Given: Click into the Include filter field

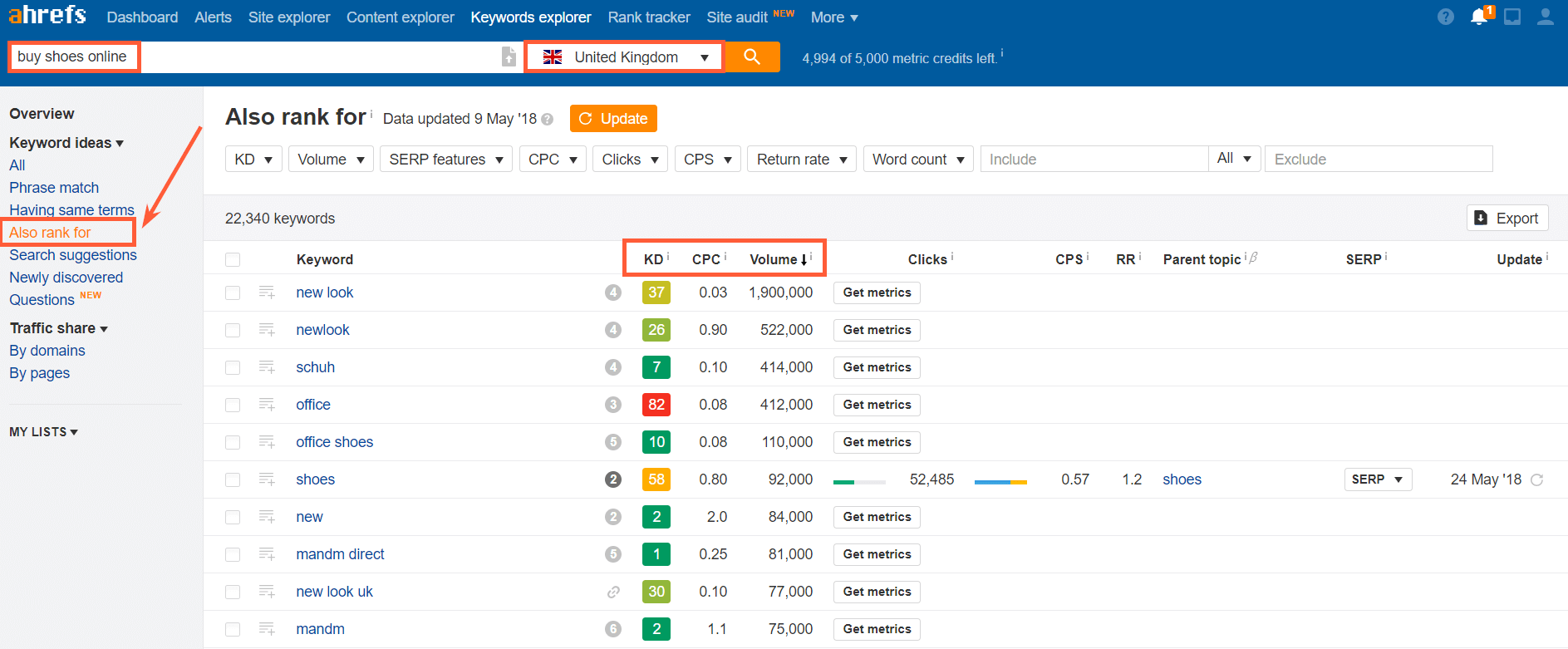Looking at the screenshot, I should pos(1094,159).
